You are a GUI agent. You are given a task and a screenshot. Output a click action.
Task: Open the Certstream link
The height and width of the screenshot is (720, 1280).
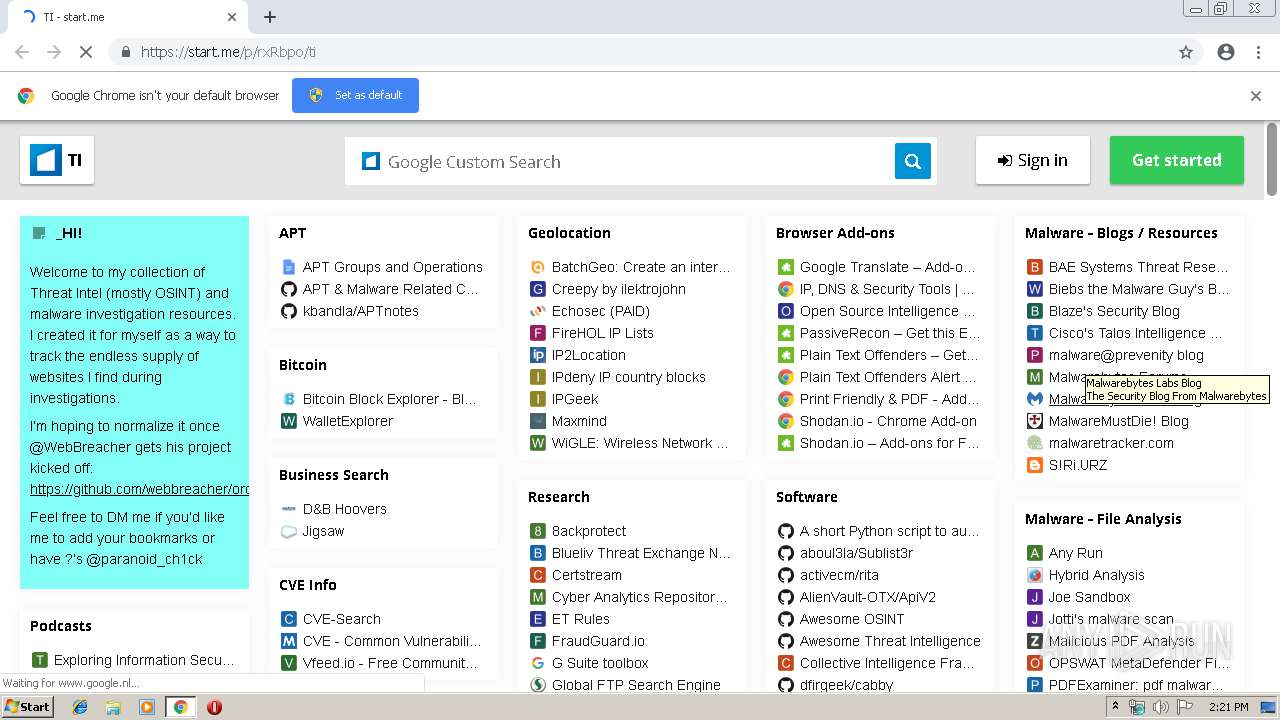point(587,575)
